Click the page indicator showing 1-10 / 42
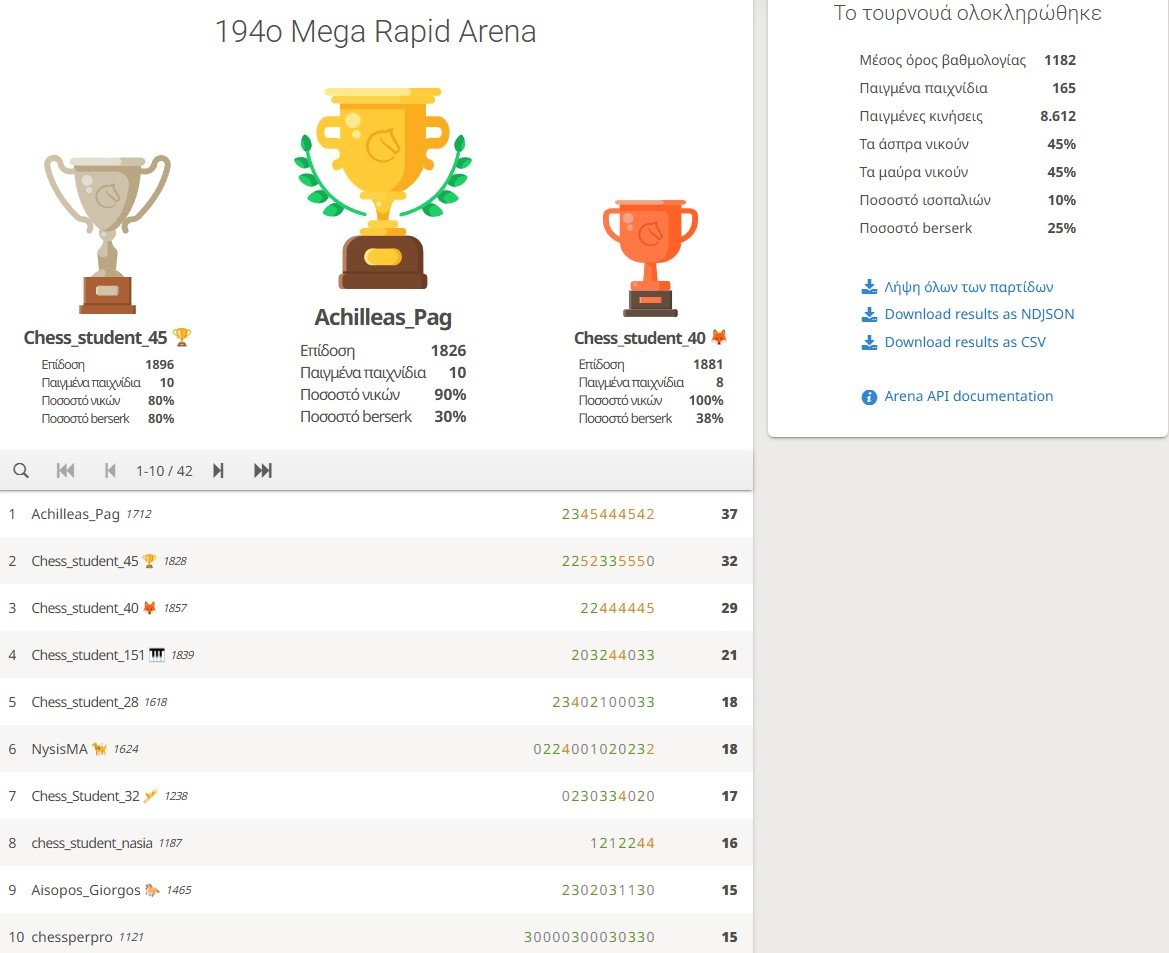The height and width of the screenshot is (953, 1169). tap(164, 470)
